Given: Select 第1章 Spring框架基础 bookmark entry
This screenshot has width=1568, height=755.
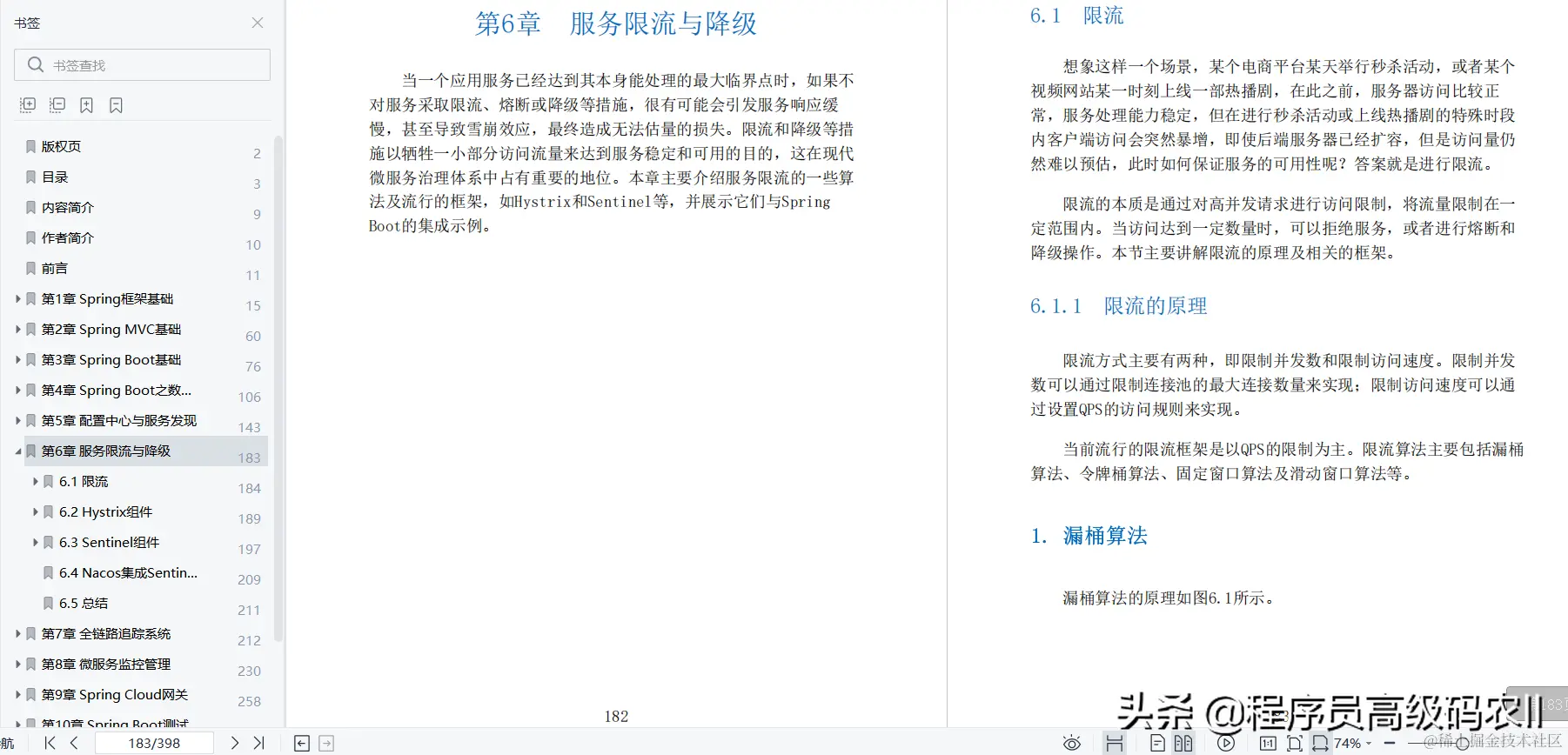Looking at the screenshot, I should pyautogui.click(x=108, y=298).
